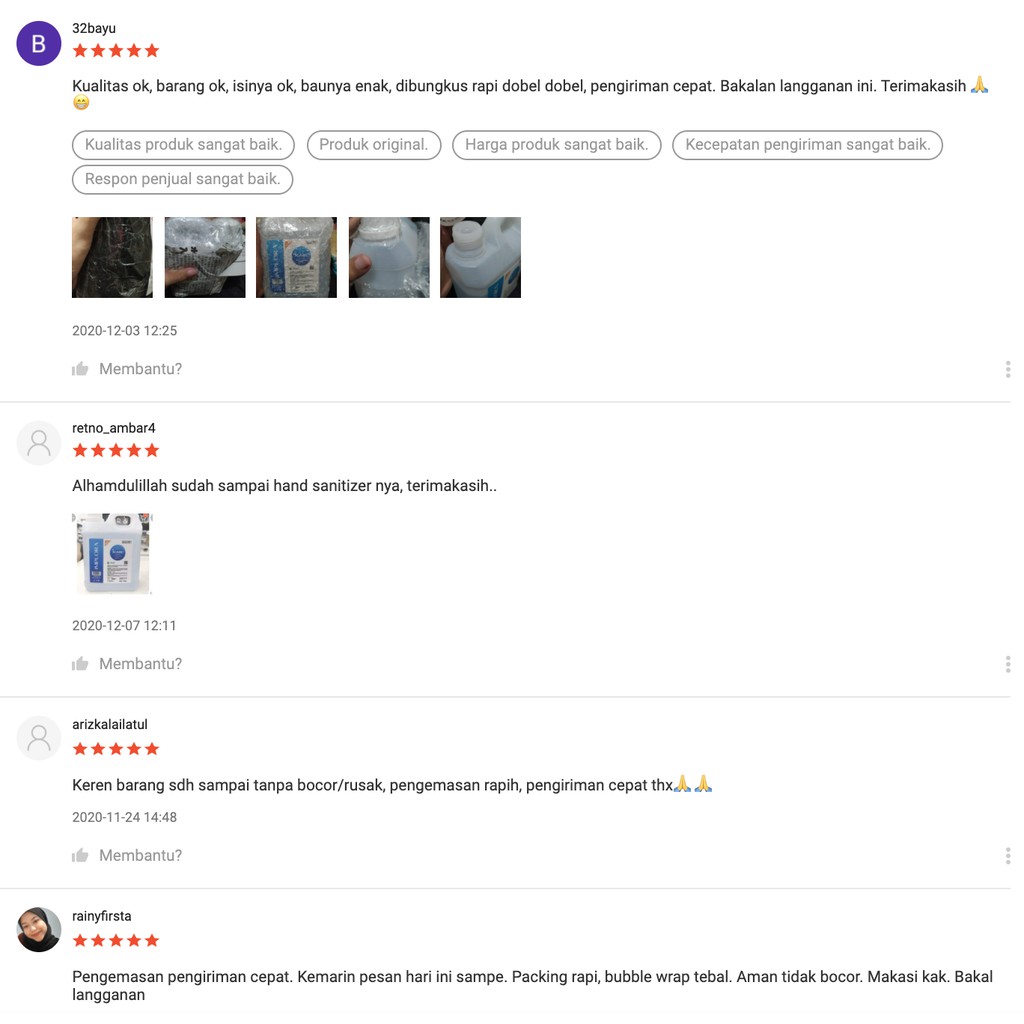Click rainyfirsta's profile photo
This screenshot has height=1024, width=1024.
tap(39, 929)
